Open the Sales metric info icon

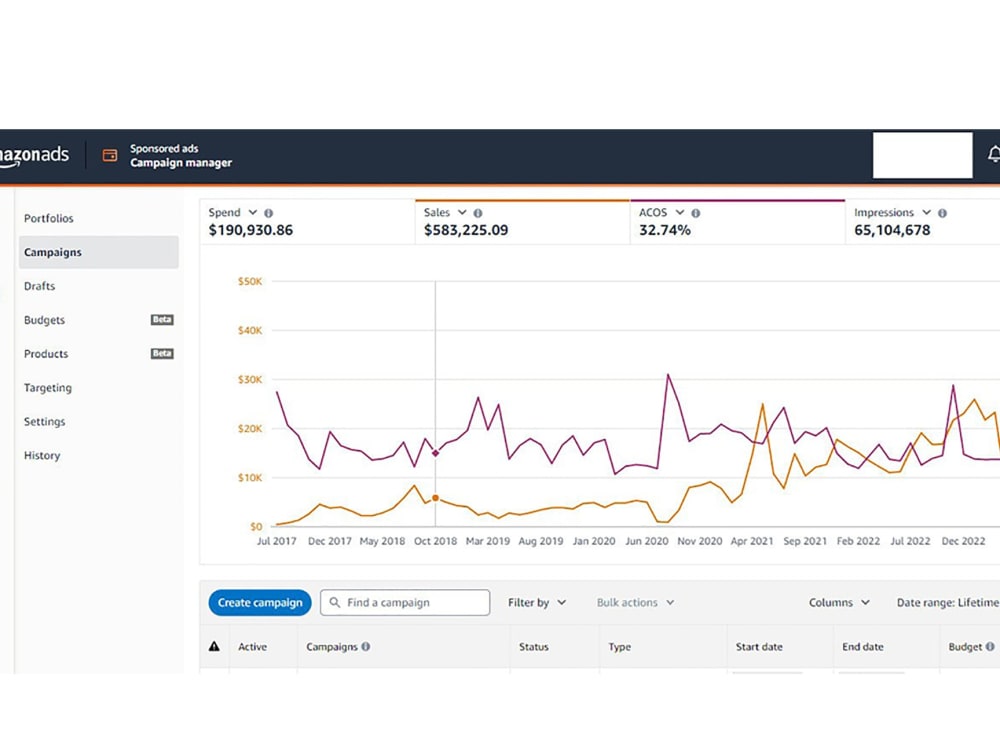tap(478, 213)
